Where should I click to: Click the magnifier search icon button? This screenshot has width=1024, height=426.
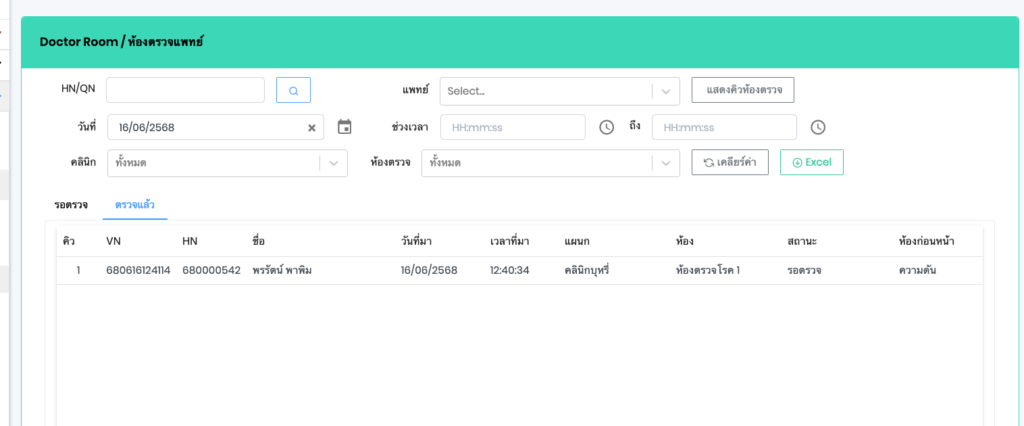[293, 90]
